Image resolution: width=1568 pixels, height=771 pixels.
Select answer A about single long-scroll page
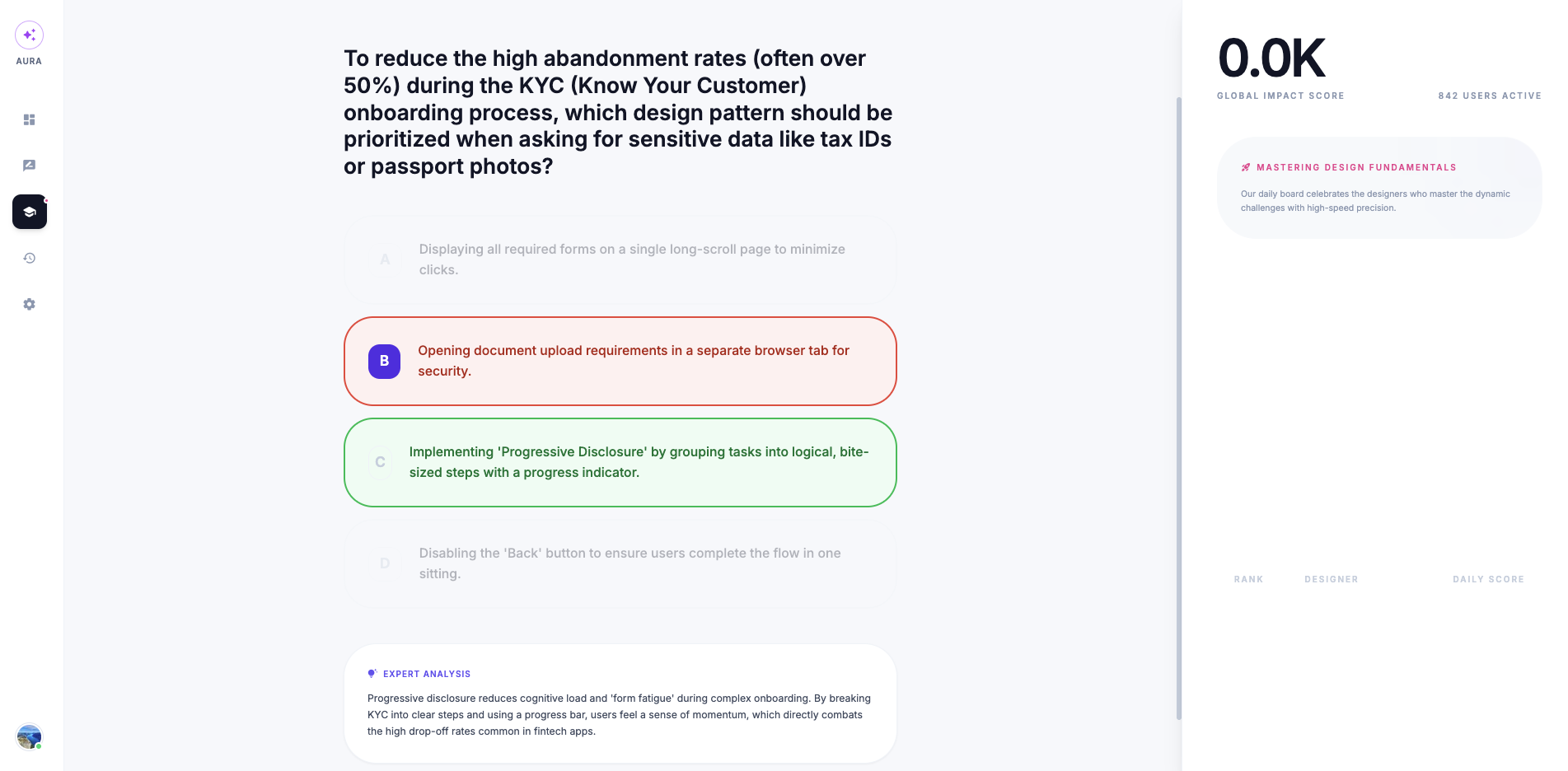tap(620, 259)
